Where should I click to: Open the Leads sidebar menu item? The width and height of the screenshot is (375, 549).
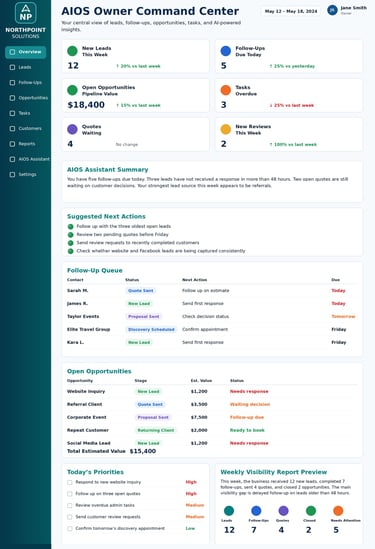26,67
